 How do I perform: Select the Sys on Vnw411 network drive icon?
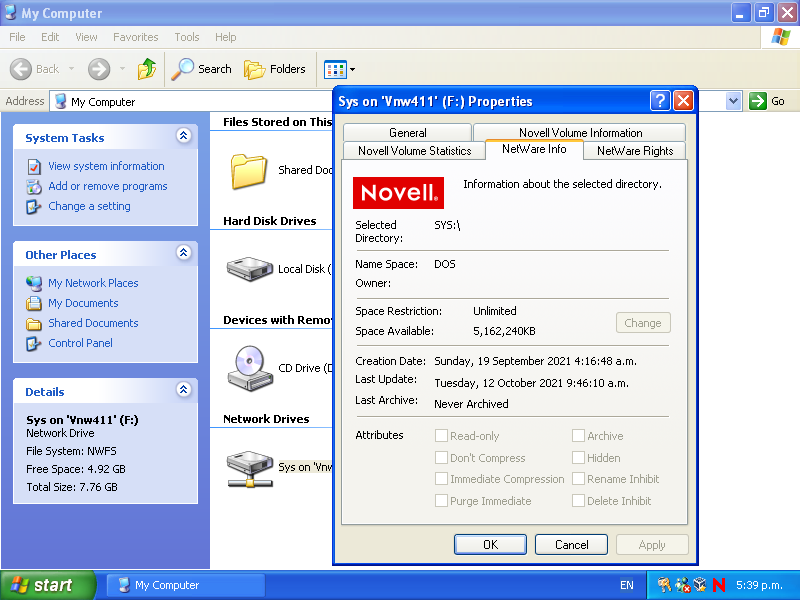click(249, 468)
